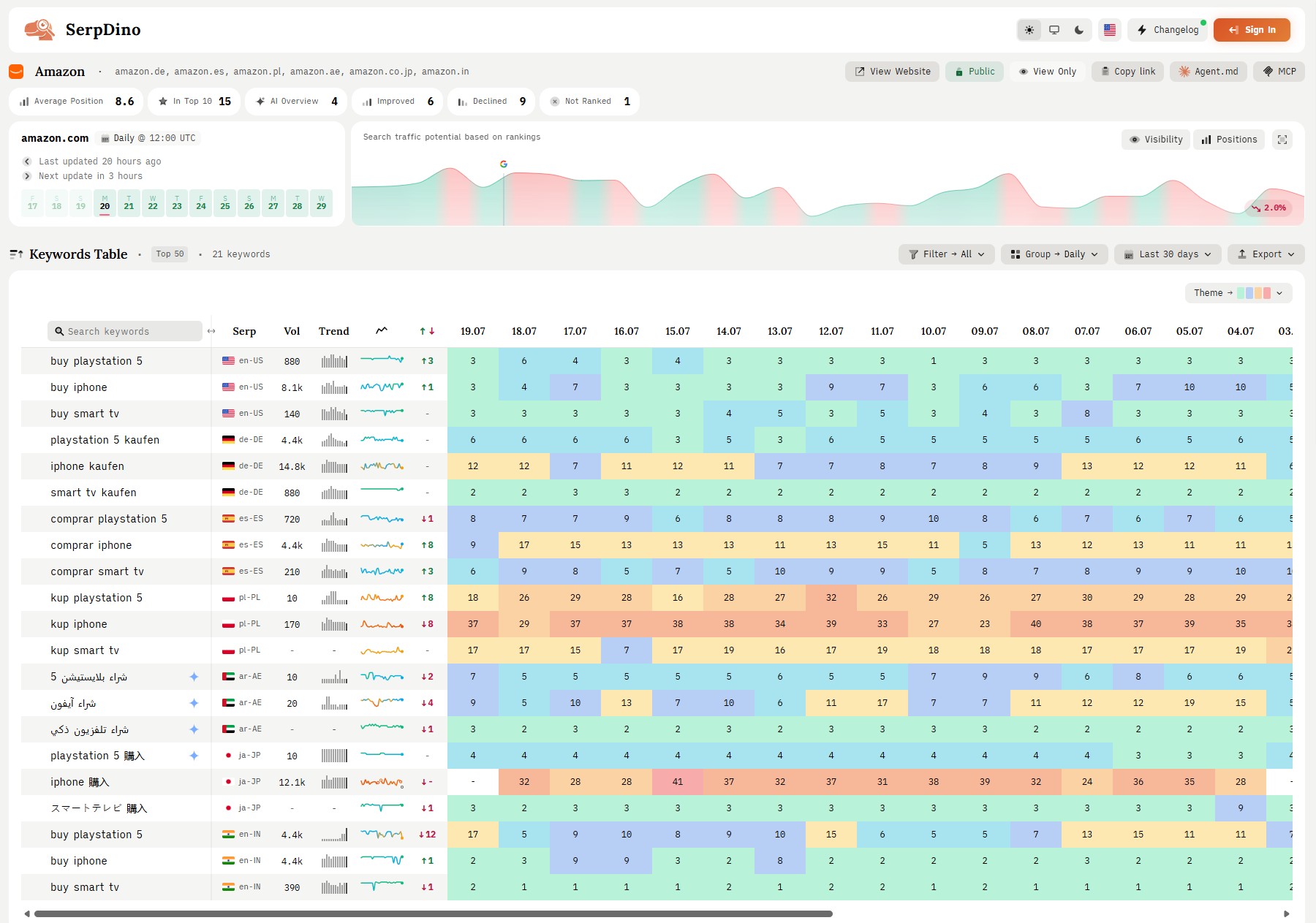Click Polish flag in kup iphone row
The image size is (1316, 923).
[229, 624]
